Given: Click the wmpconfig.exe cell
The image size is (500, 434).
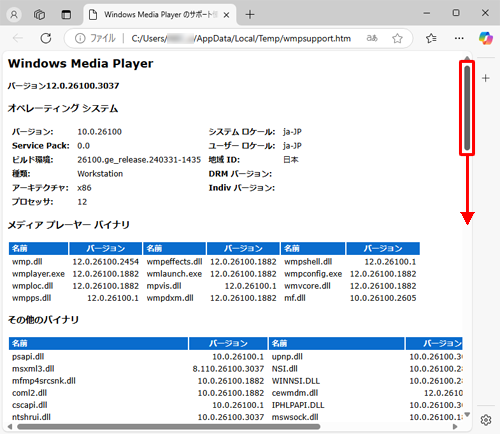Looking at the screenshot, I should tap(313, 274).
